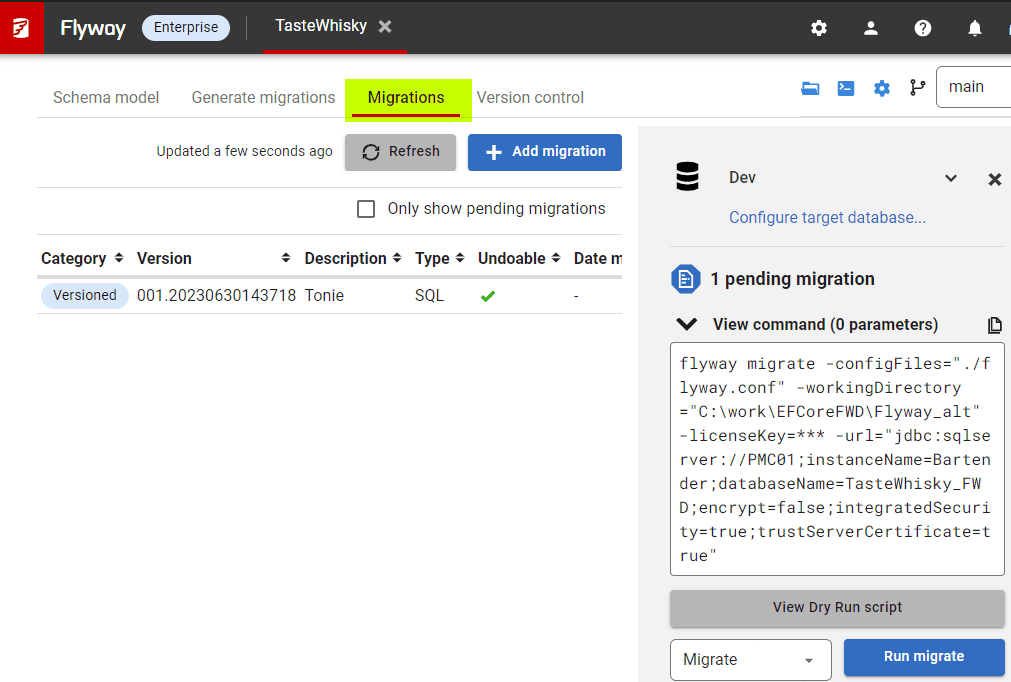This screenshot has width=1011, height=682.
Task: Close the Dev target database panel
Action: tap(995, 179)
